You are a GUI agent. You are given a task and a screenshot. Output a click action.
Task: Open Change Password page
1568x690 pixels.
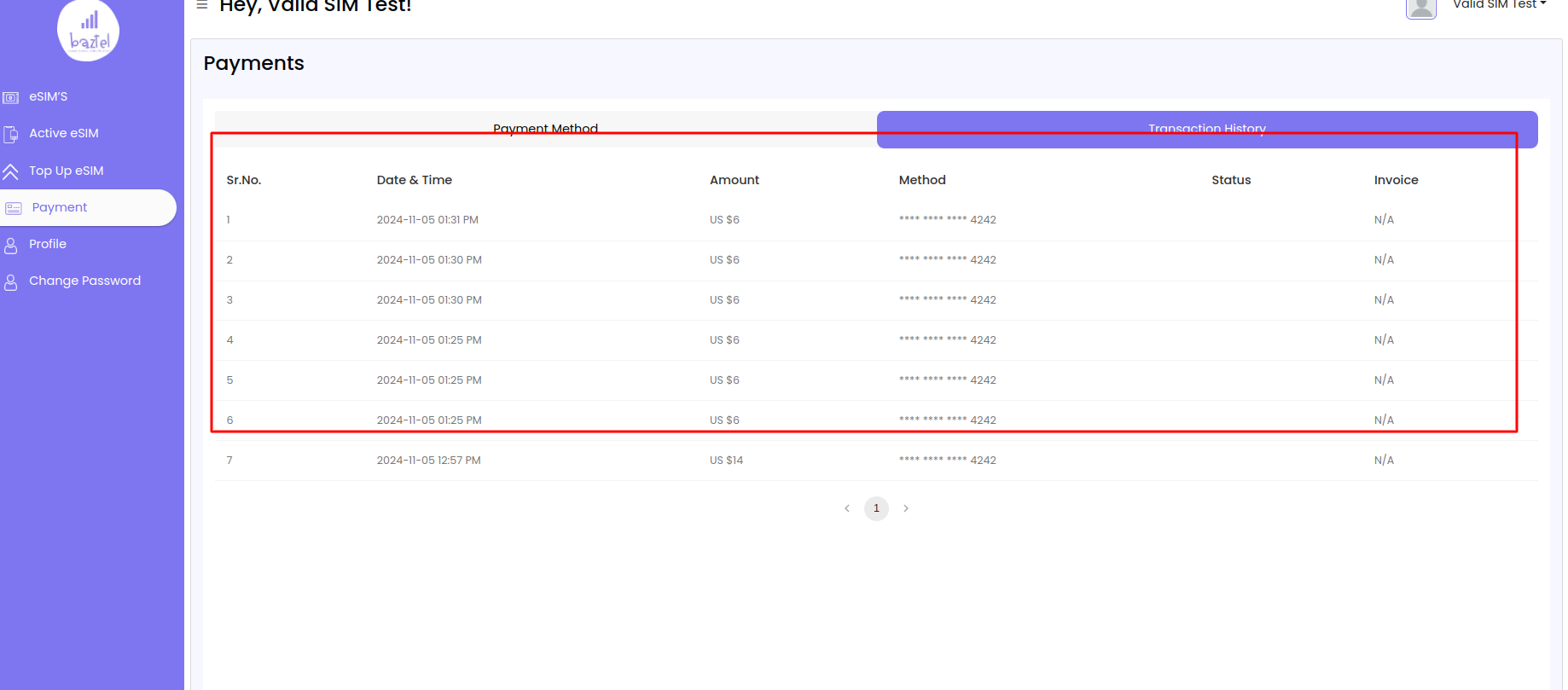coord(85,281)
